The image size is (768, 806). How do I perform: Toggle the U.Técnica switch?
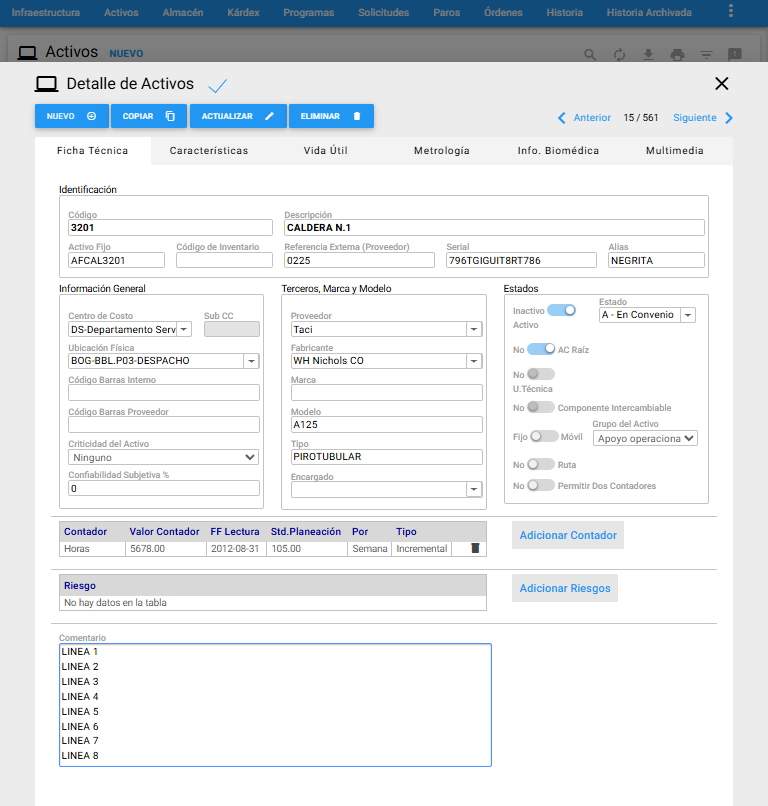[x=541, y=374]
